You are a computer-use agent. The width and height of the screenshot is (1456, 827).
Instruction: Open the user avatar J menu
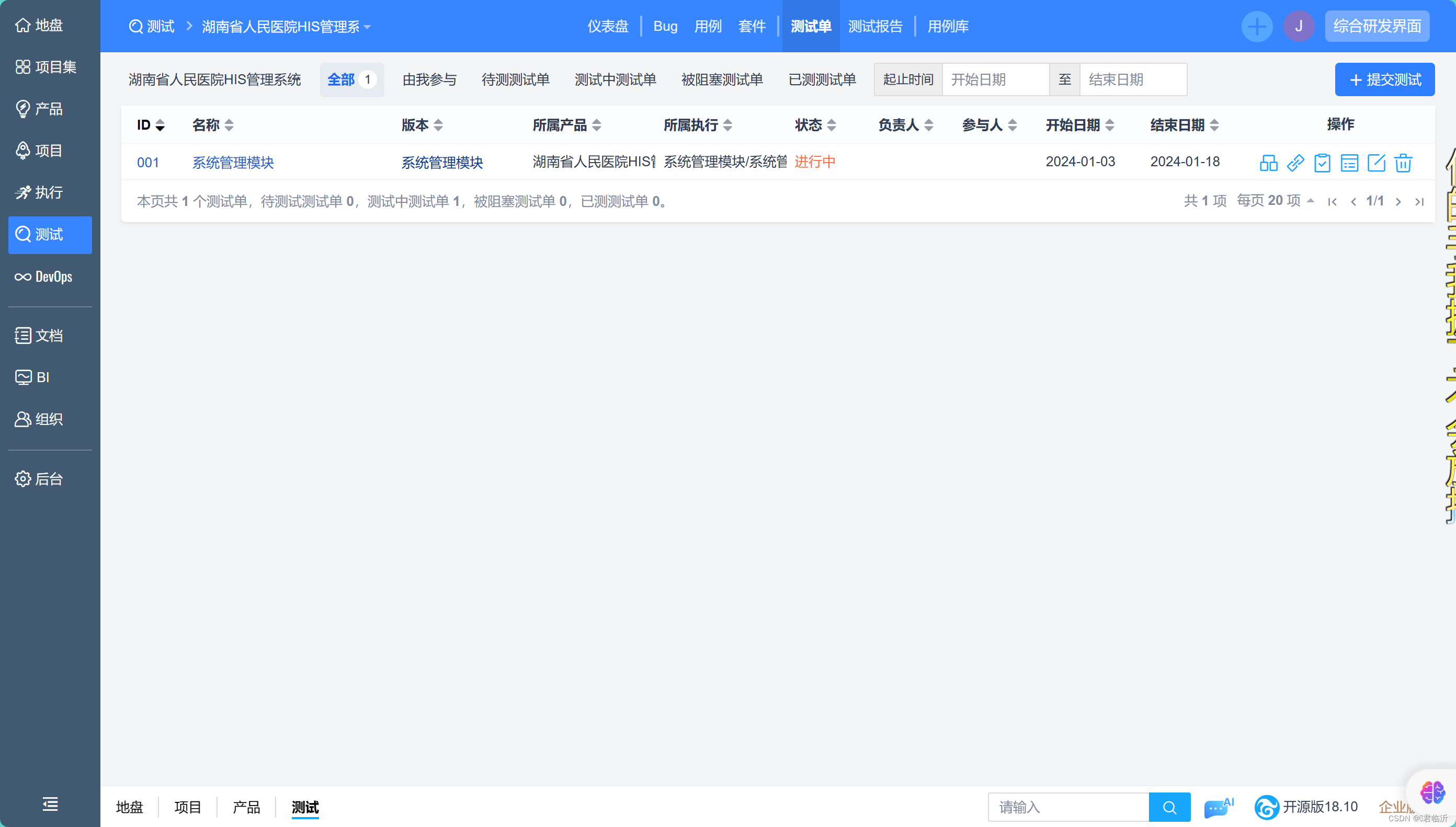(1298, 26)
